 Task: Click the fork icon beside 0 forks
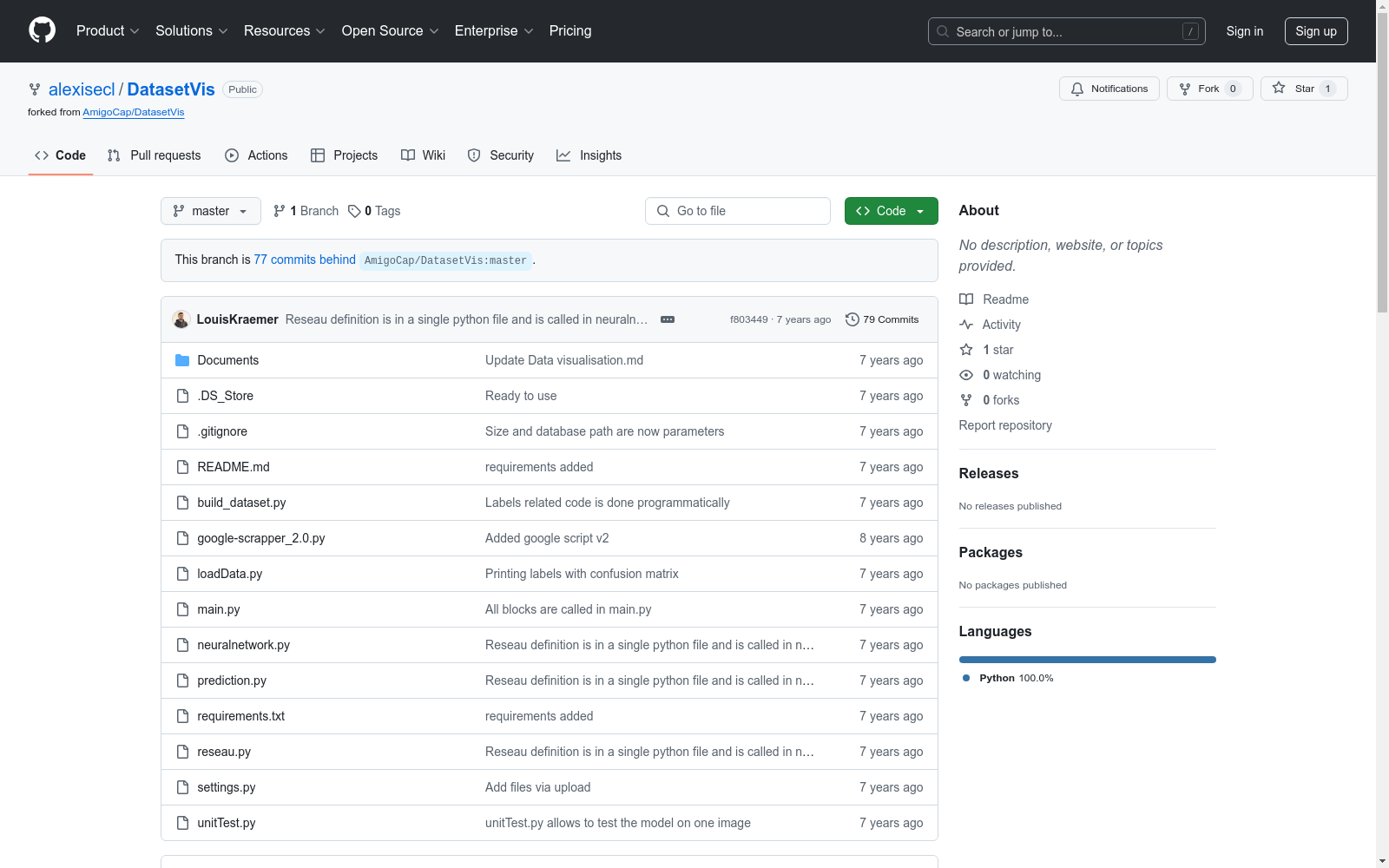point(966,400)
